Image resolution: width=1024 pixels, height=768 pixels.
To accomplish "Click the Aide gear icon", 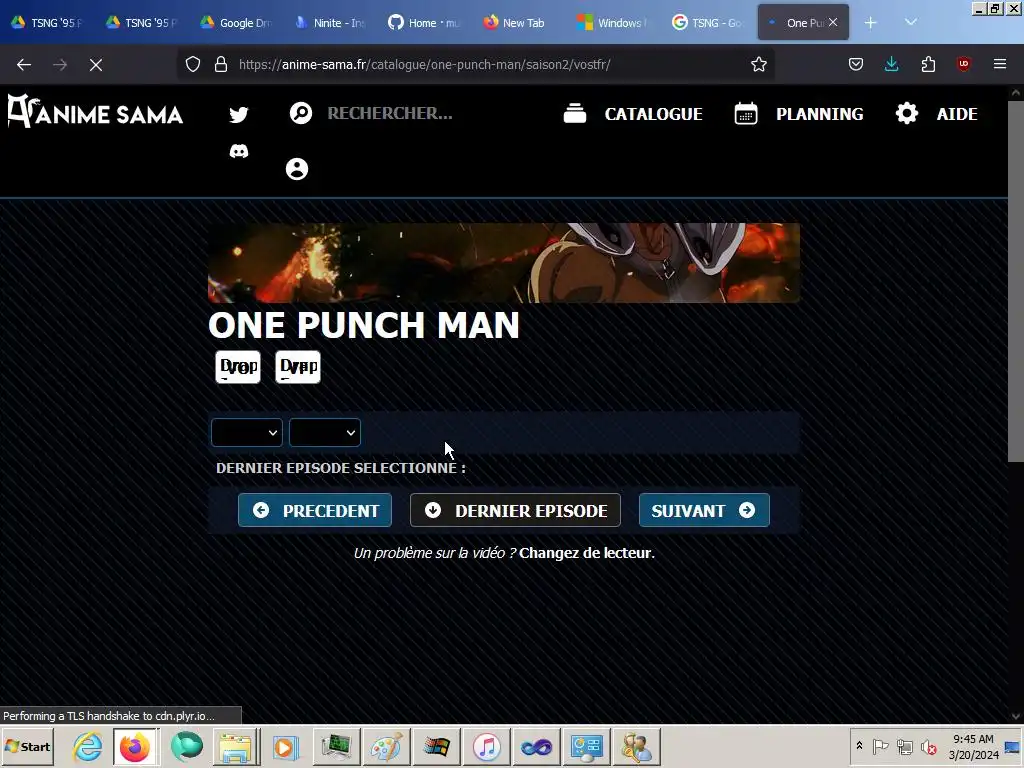I will pos(906,113).
